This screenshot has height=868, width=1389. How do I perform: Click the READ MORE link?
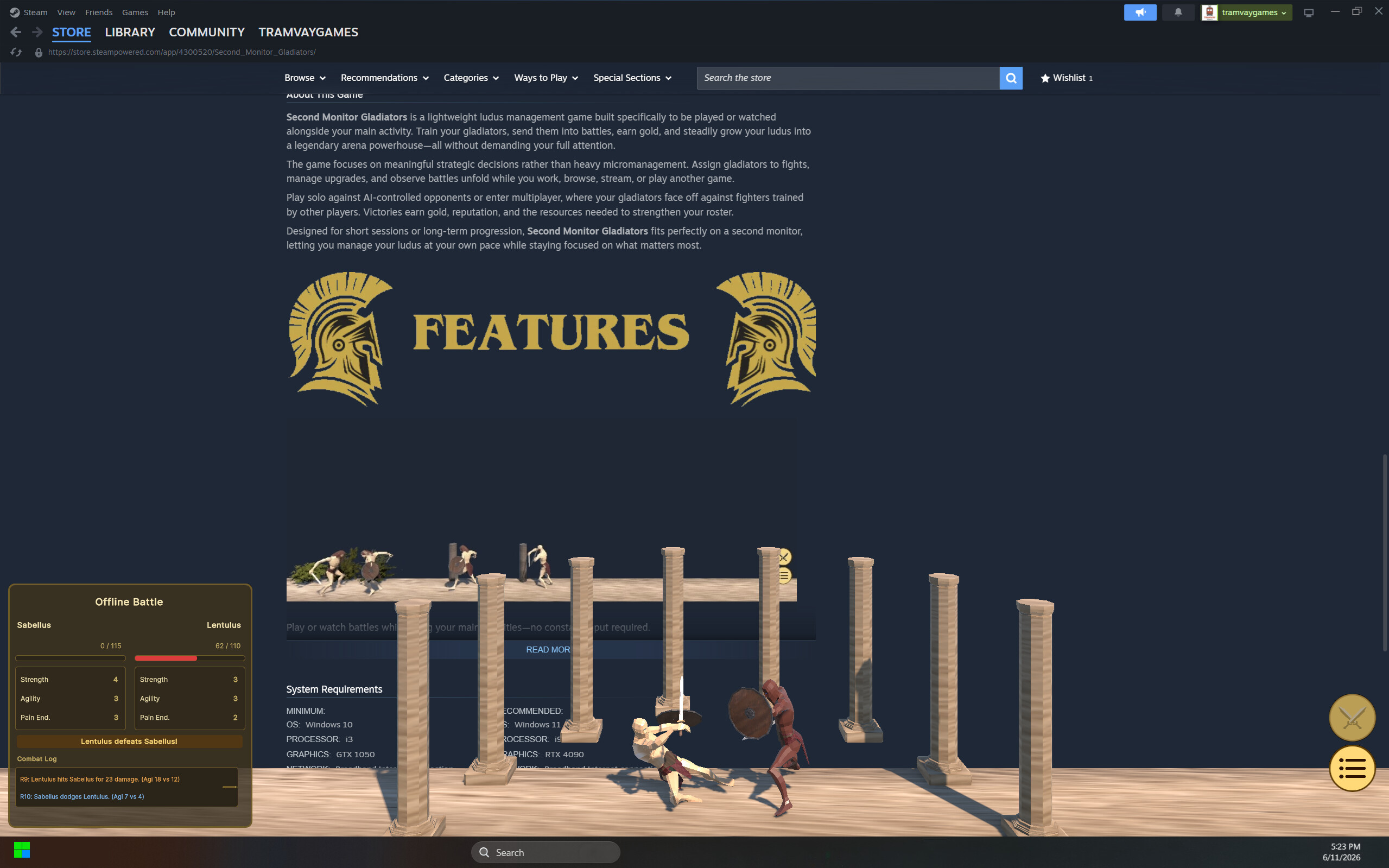548,649
